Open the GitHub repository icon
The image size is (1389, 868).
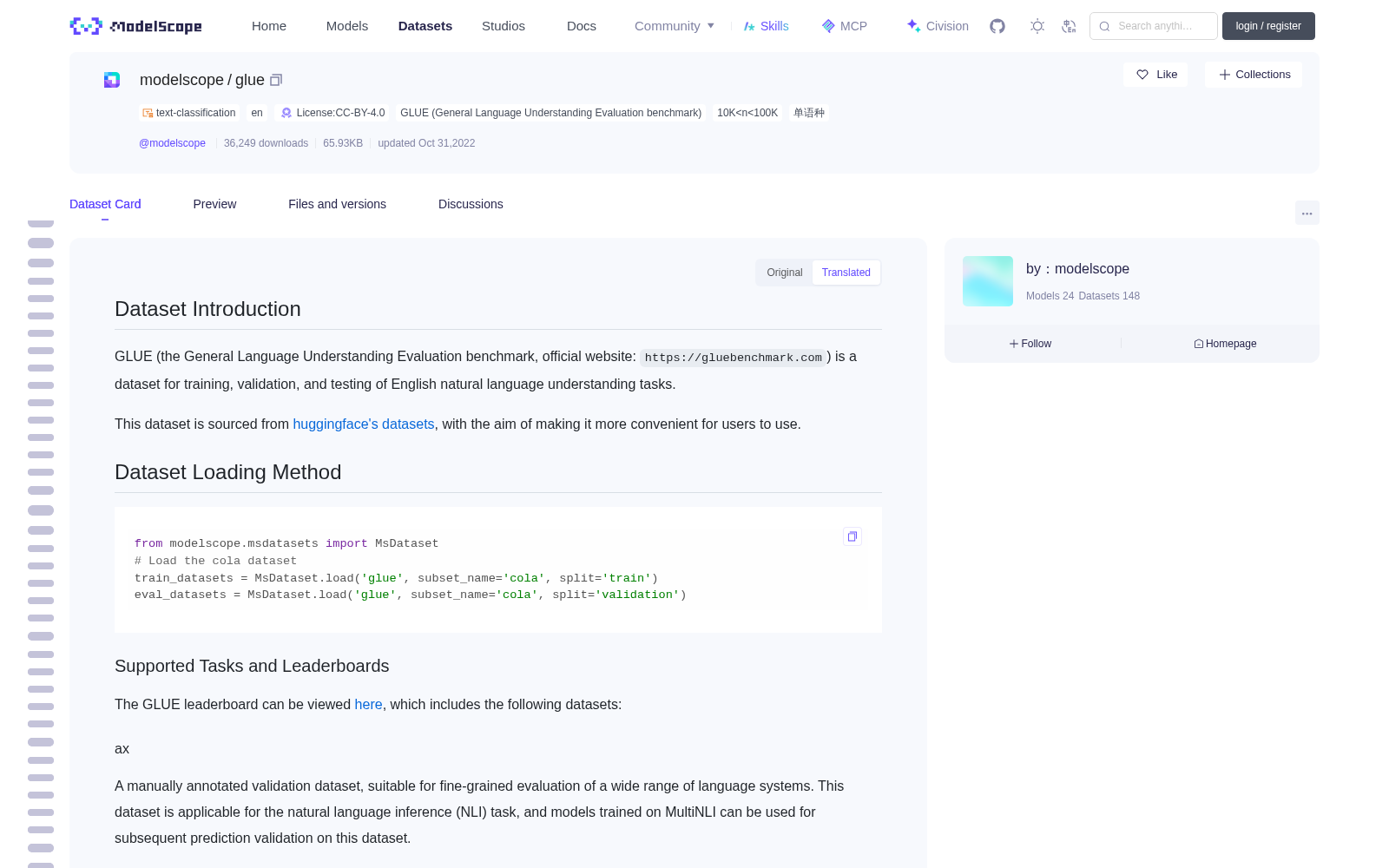997,26
